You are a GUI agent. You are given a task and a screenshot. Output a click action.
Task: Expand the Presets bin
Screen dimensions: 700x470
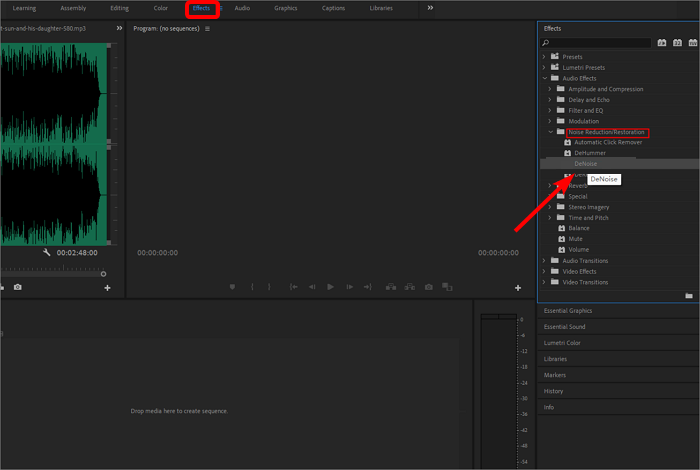click(x=544, y=57)
